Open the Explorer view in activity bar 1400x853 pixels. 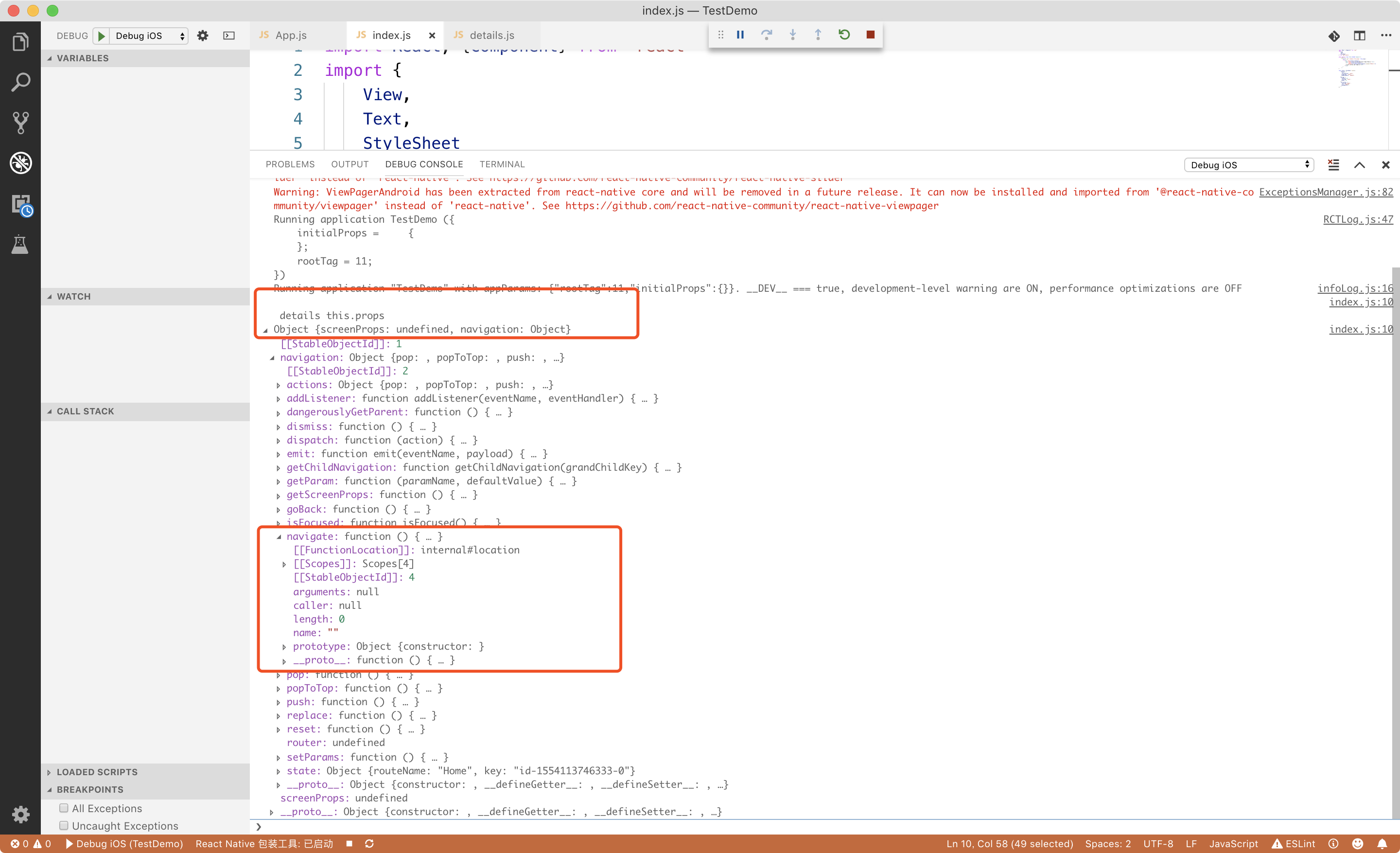(x=20, y=41)
